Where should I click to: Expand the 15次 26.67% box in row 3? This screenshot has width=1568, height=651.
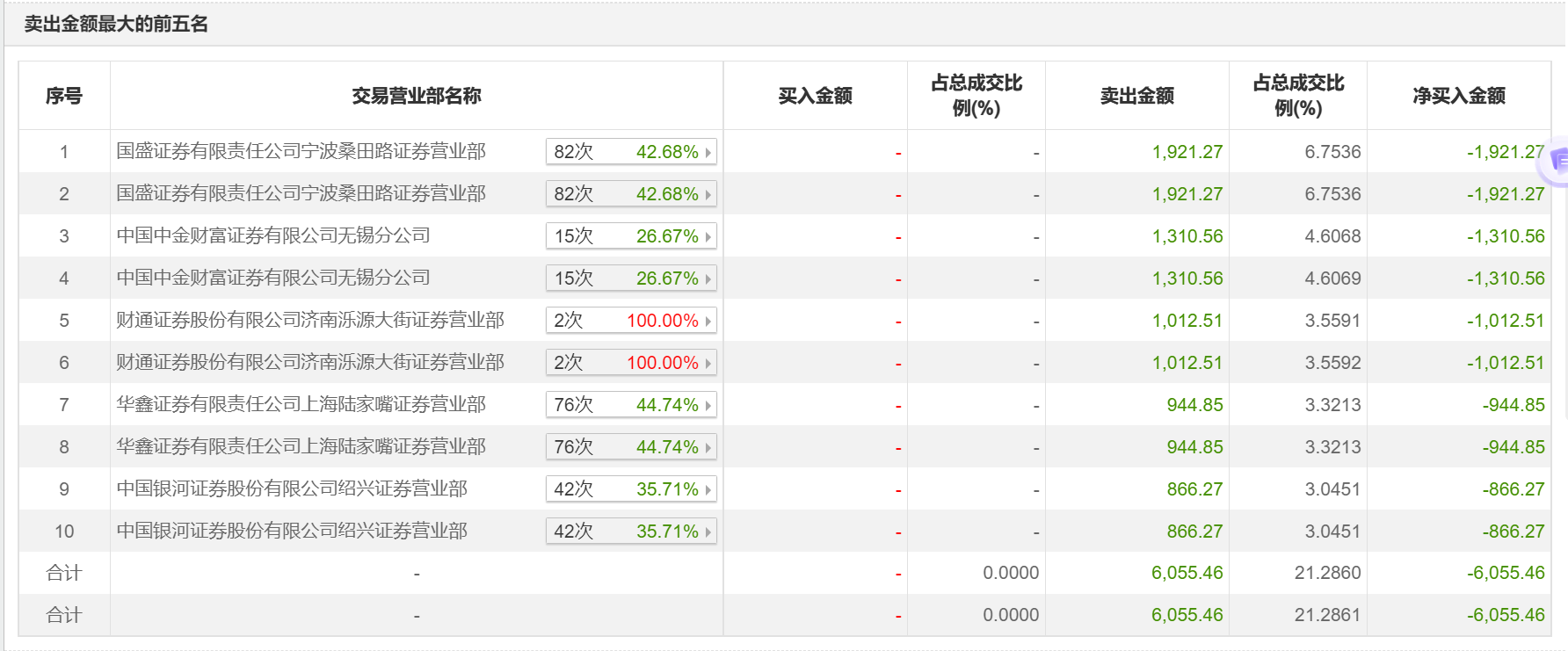[x=631, y=235]
